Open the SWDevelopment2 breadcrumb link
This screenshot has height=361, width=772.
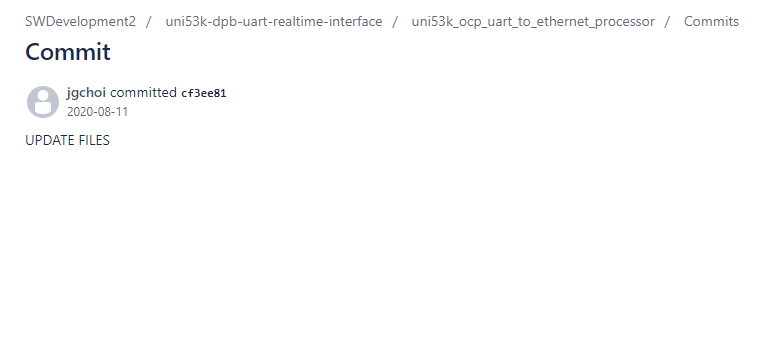click(x=80, y=22)
